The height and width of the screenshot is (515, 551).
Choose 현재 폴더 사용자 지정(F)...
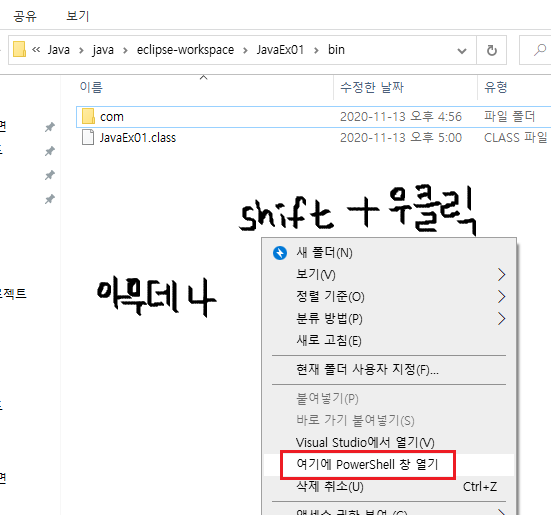coord(389,370)
